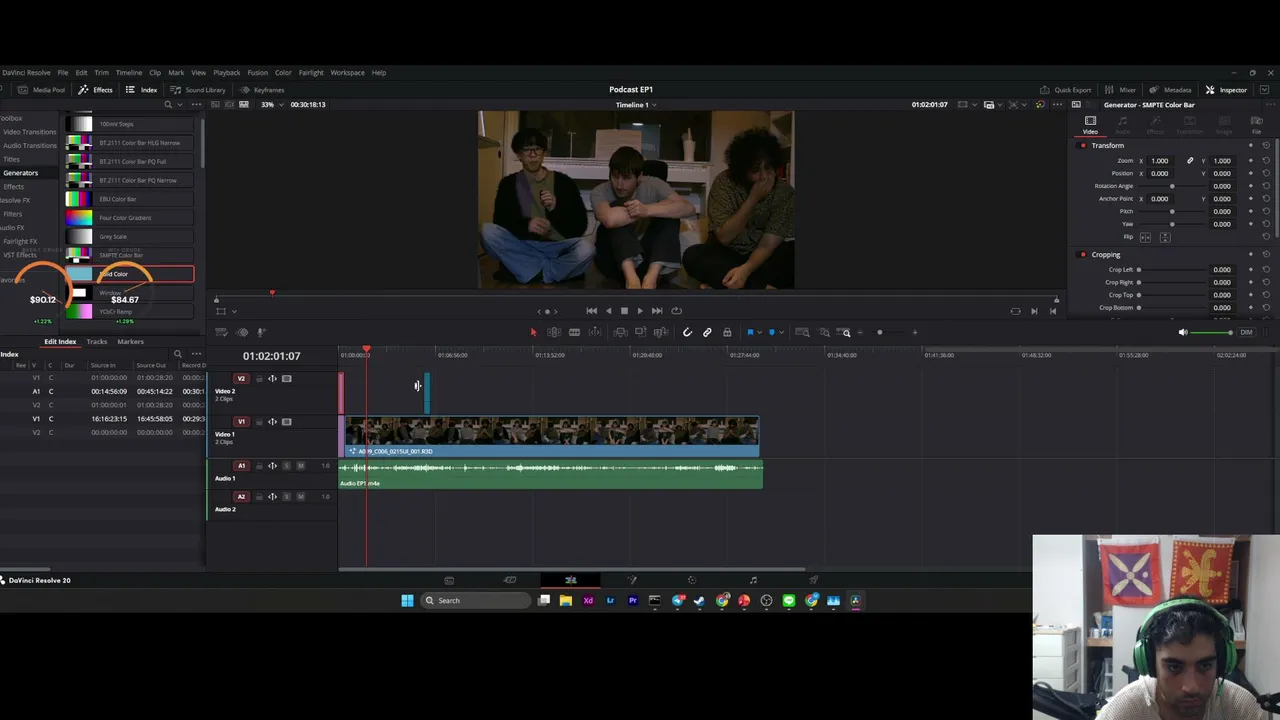Viewport: 1280px width, 720px height.
Task: Select the Solid Color generator
Action: pos(130,274)
